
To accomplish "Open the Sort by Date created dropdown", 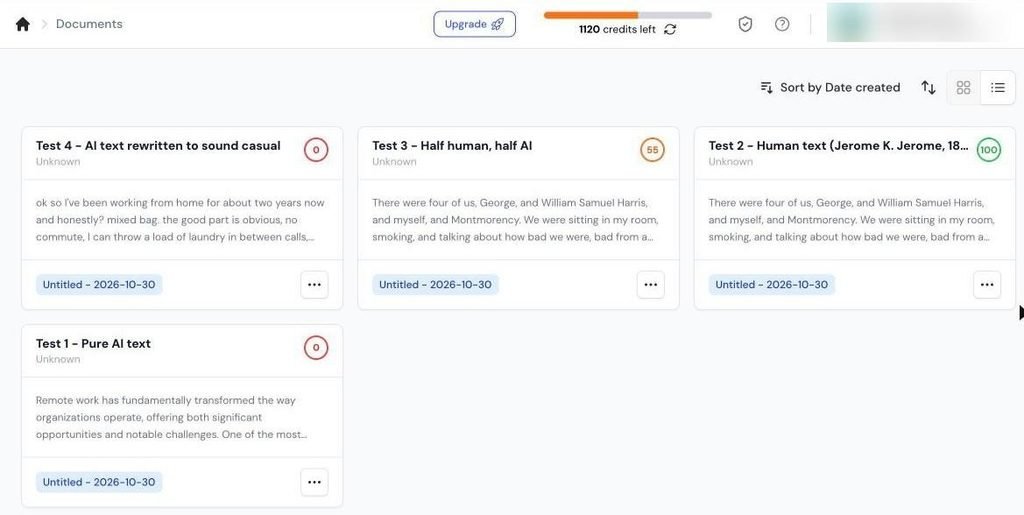I will pyautogui.click(x=830, y=87).
